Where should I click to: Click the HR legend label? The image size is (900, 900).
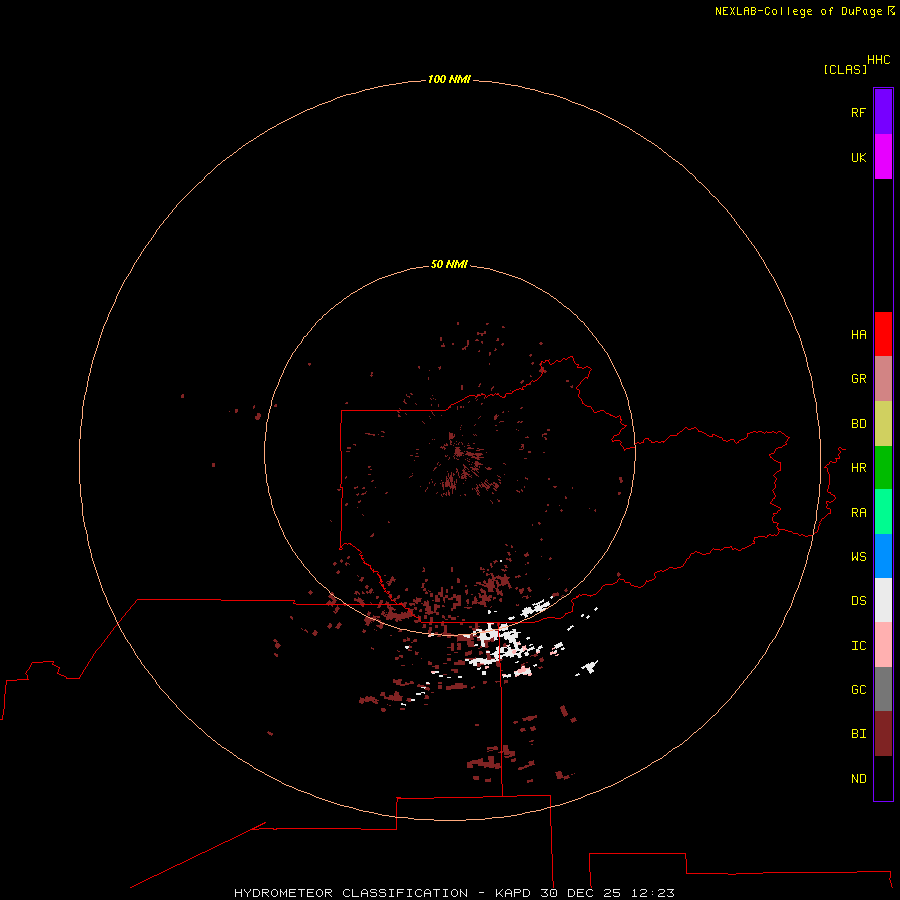pos(858,468)
